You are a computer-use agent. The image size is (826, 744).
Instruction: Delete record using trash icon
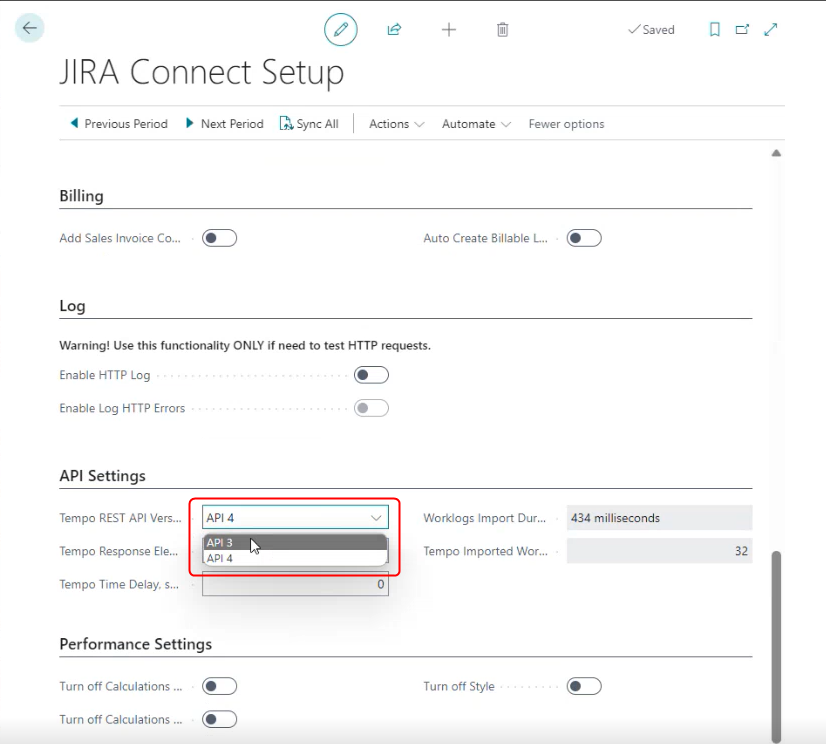(x=503, y=30)
